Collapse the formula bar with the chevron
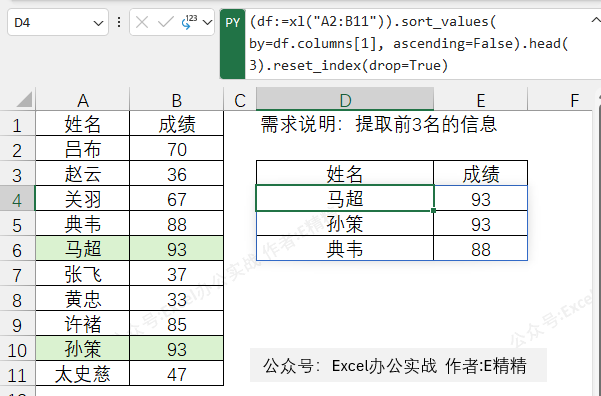This screenshot has height=396, width=601. coord(595,20)
